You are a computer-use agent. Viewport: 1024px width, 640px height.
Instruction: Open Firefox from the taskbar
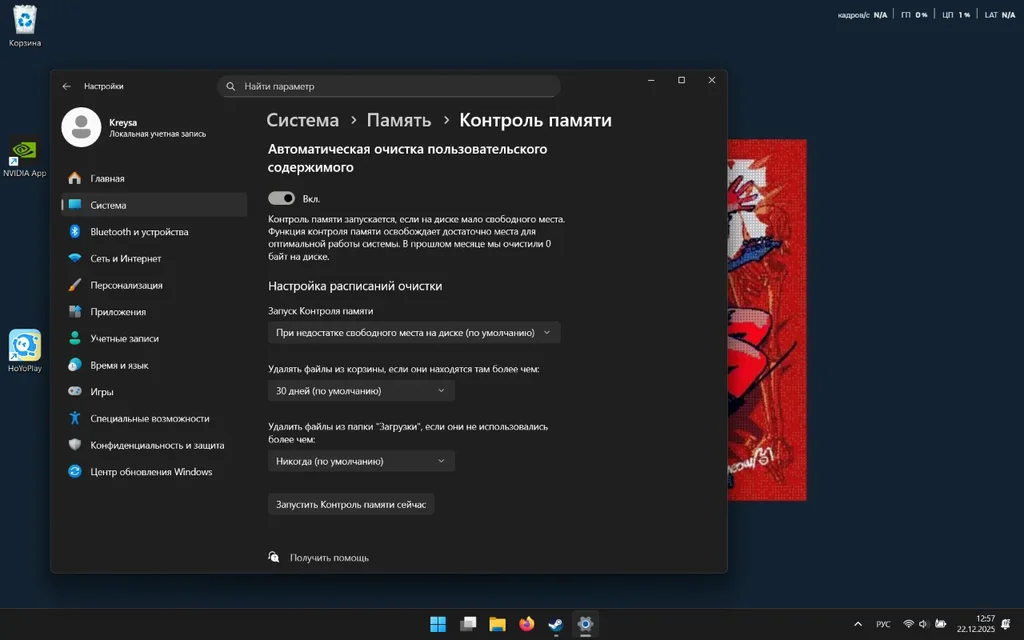(527, 624)
